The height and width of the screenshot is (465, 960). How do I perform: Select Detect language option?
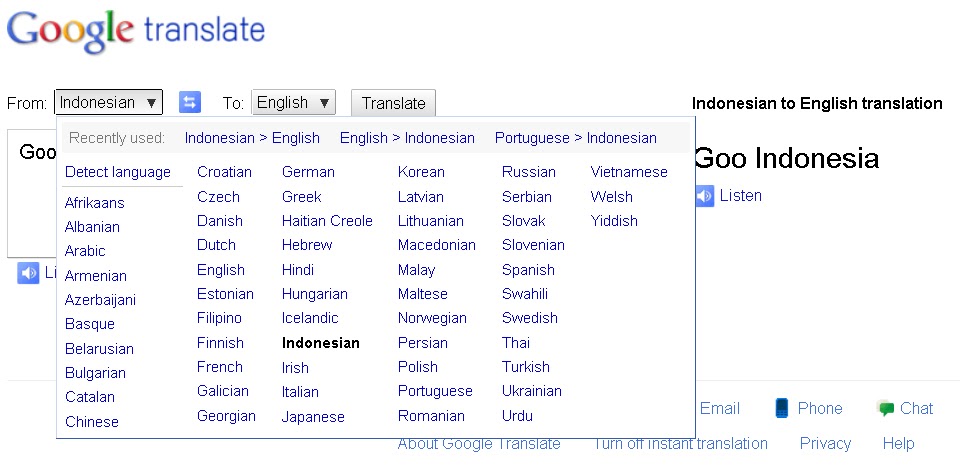118,172
